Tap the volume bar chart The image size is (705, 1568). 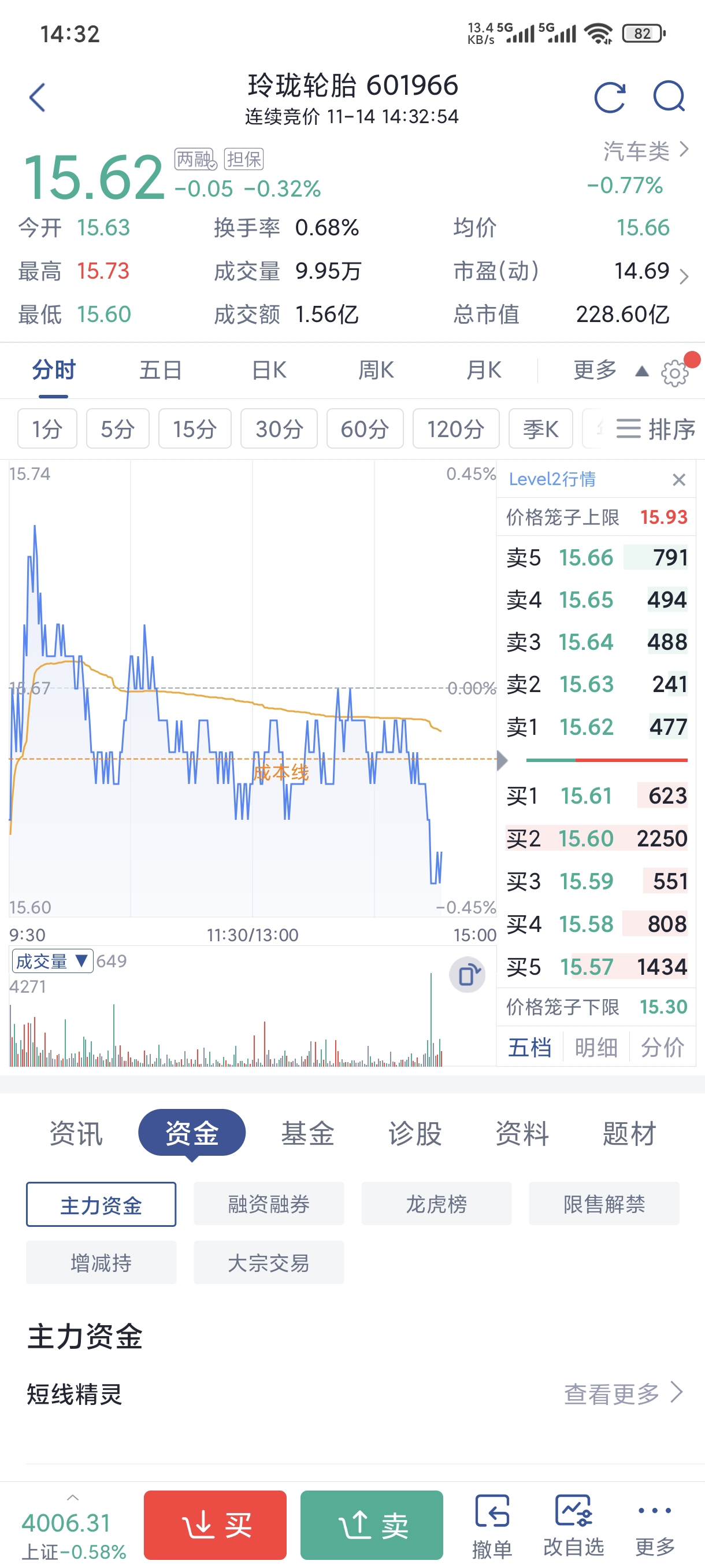[253, 1019]
